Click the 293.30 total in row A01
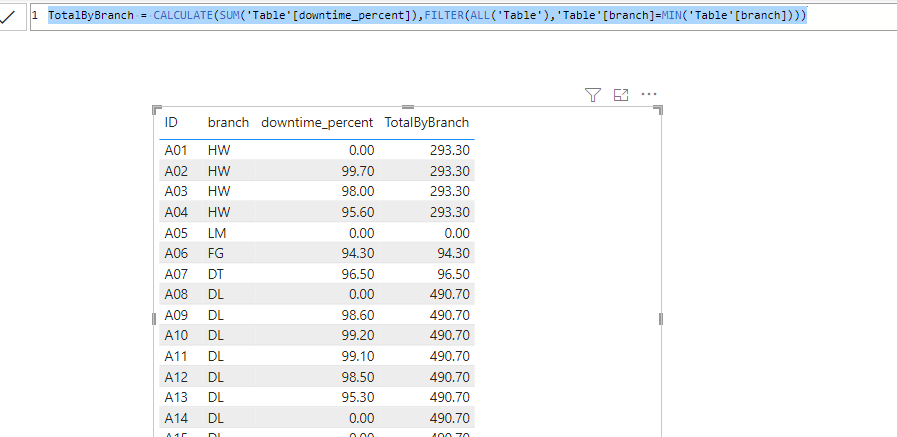The width and height of the screenshot is (897, 437). pyautogui.click(x=450, y=150)
